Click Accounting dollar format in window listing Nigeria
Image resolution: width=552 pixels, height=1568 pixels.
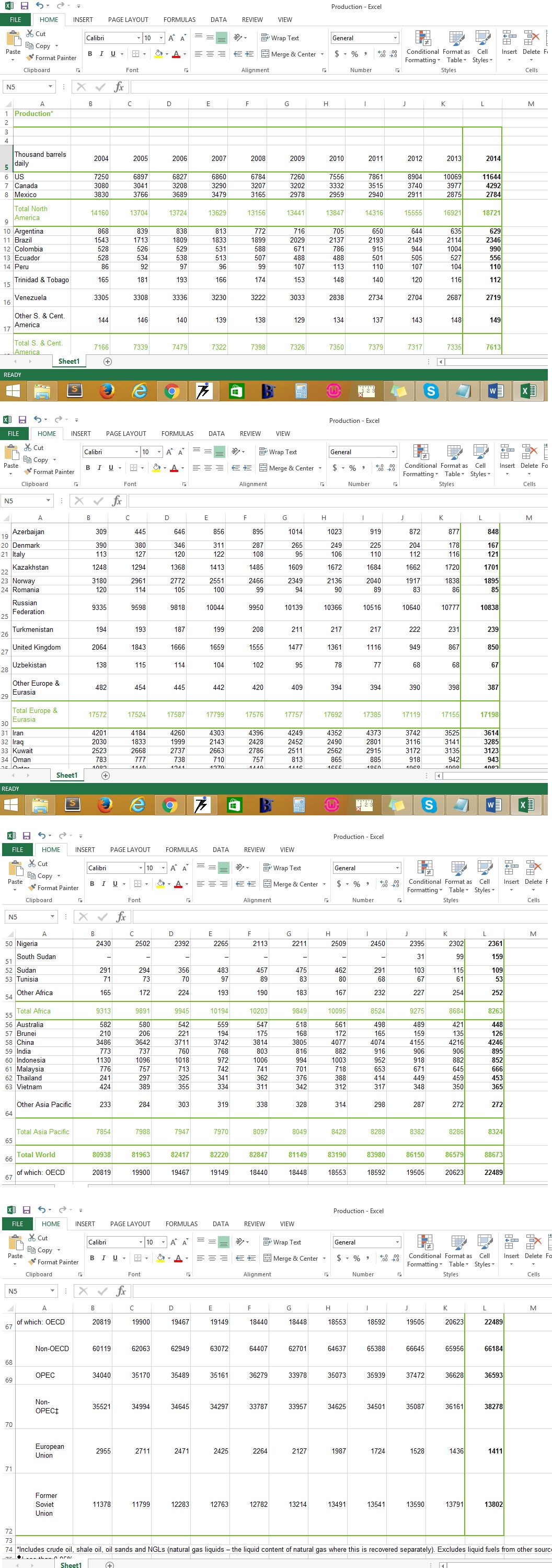click(x=339, y=884)
